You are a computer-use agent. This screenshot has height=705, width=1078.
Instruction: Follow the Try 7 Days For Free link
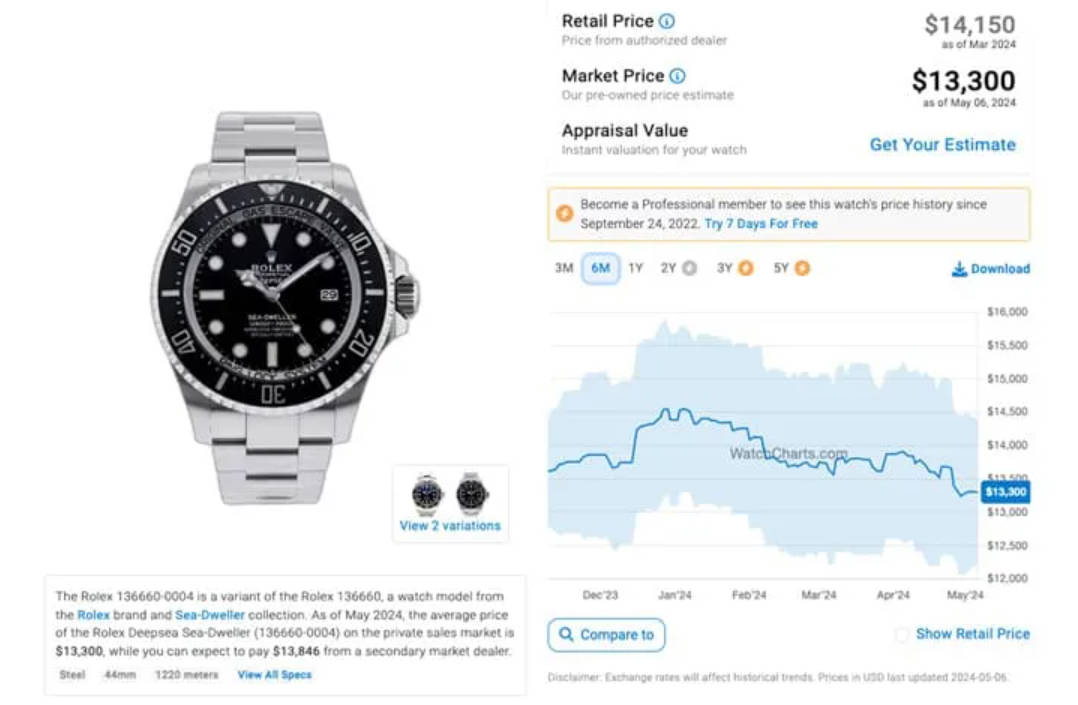(x=761, y=224)
